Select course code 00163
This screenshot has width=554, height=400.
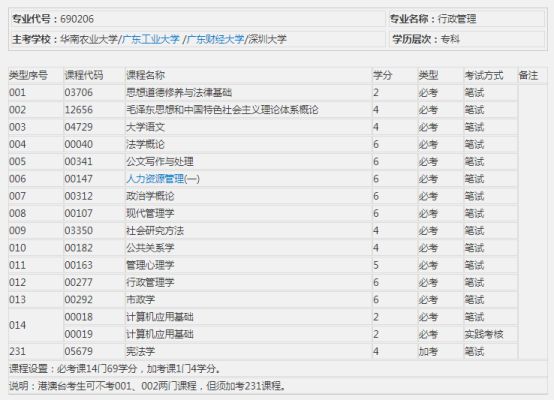[78, 265]
